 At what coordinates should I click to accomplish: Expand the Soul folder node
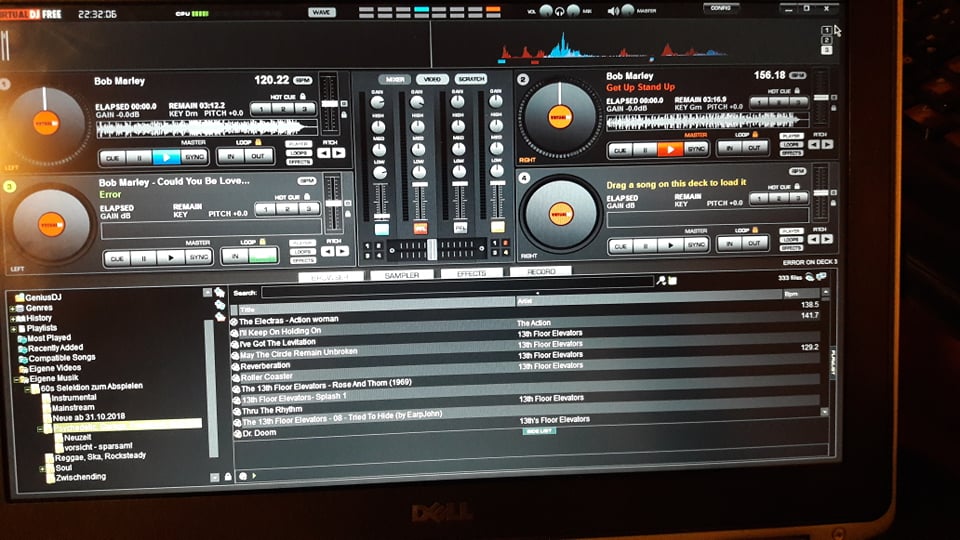(x=42, y=469)
